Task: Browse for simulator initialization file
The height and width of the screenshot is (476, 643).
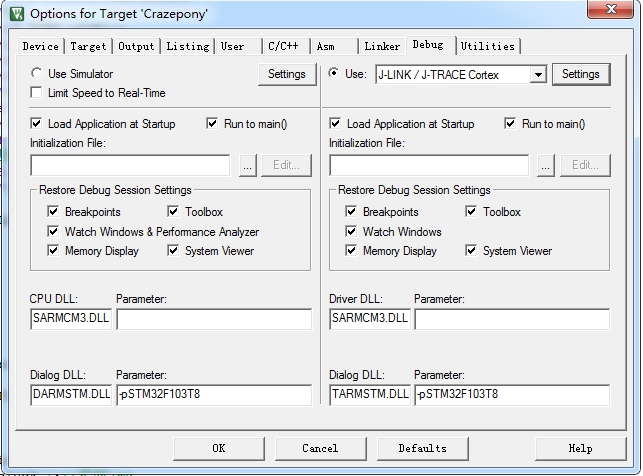Action: pos(247,166)
